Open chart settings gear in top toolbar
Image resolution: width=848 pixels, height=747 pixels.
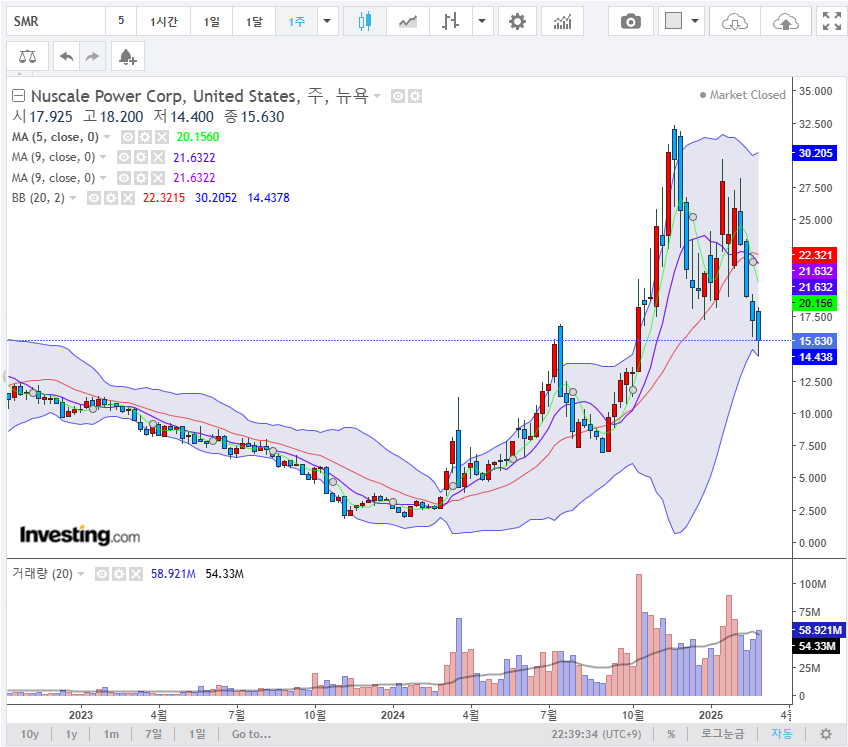[517, 22]
